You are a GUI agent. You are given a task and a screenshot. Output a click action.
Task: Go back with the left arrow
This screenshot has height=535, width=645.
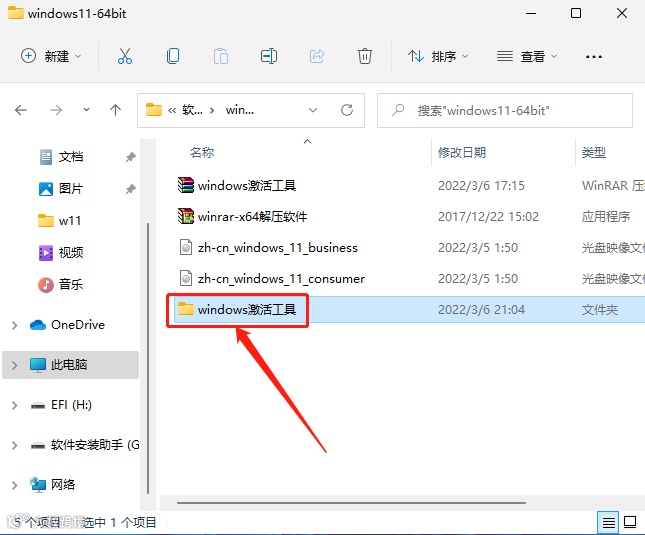point(21,110)
